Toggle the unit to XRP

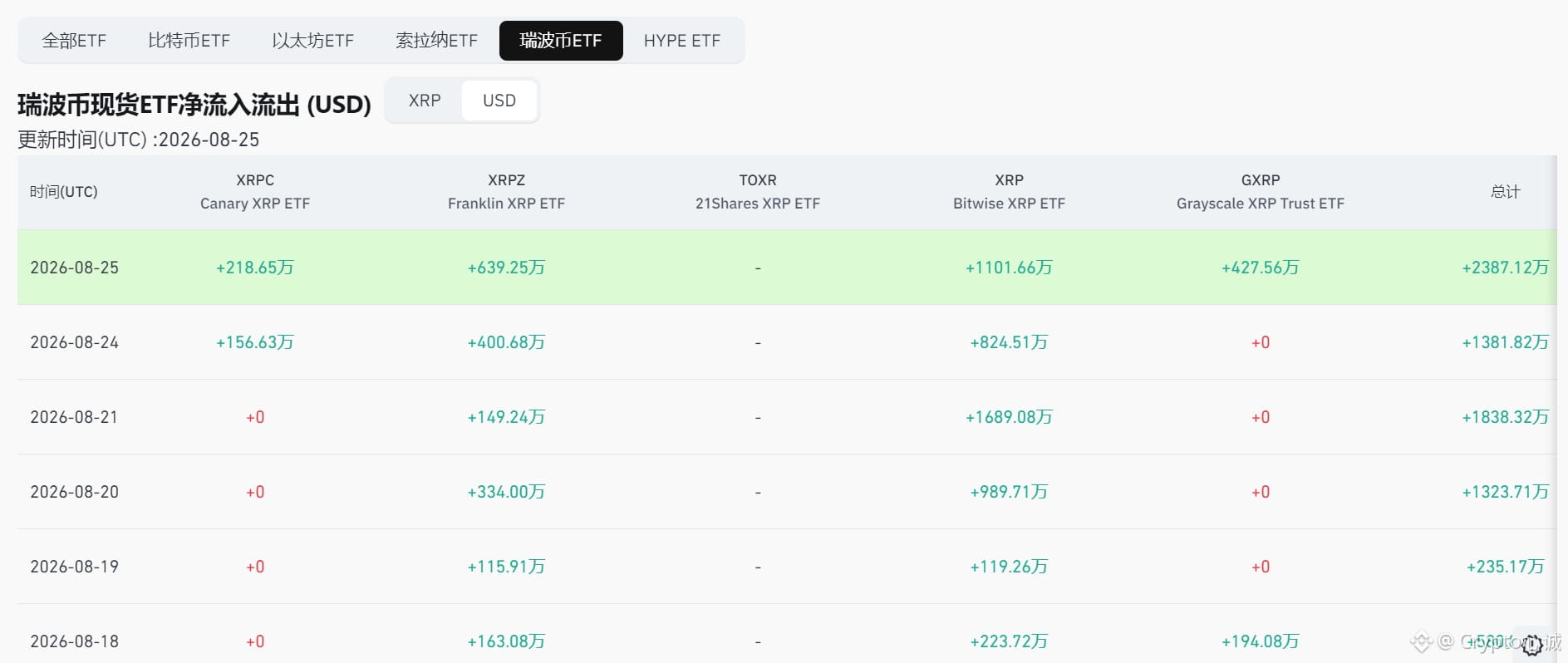425,101
